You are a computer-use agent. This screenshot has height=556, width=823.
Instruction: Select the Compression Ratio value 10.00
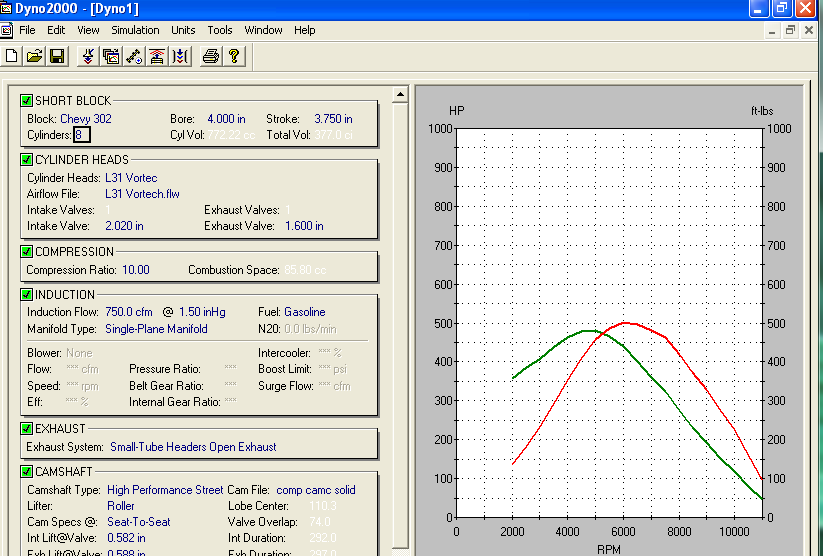click(136, 270)
